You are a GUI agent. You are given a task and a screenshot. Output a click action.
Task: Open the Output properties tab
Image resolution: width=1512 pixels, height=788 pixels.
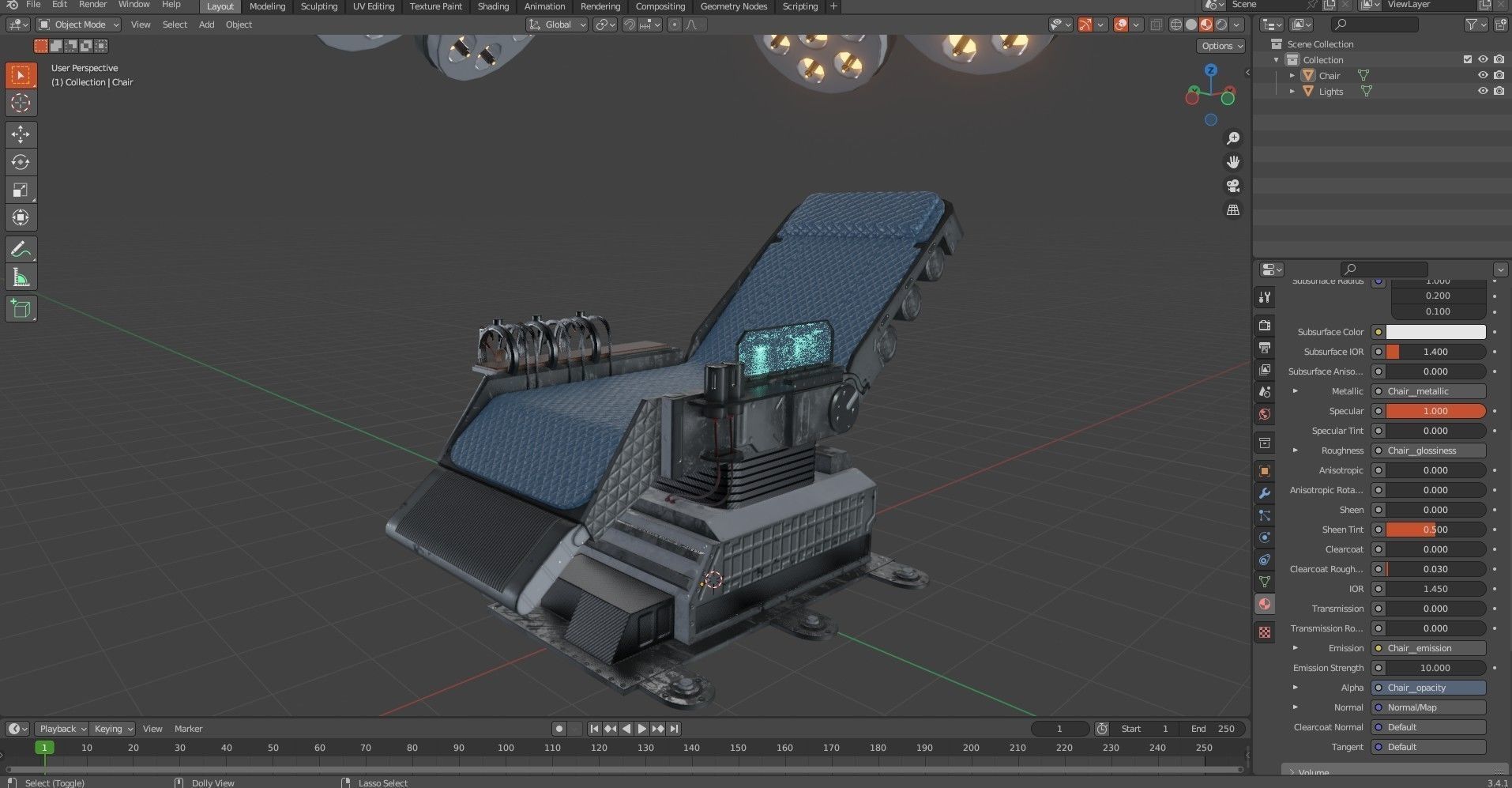(1265, 348)
